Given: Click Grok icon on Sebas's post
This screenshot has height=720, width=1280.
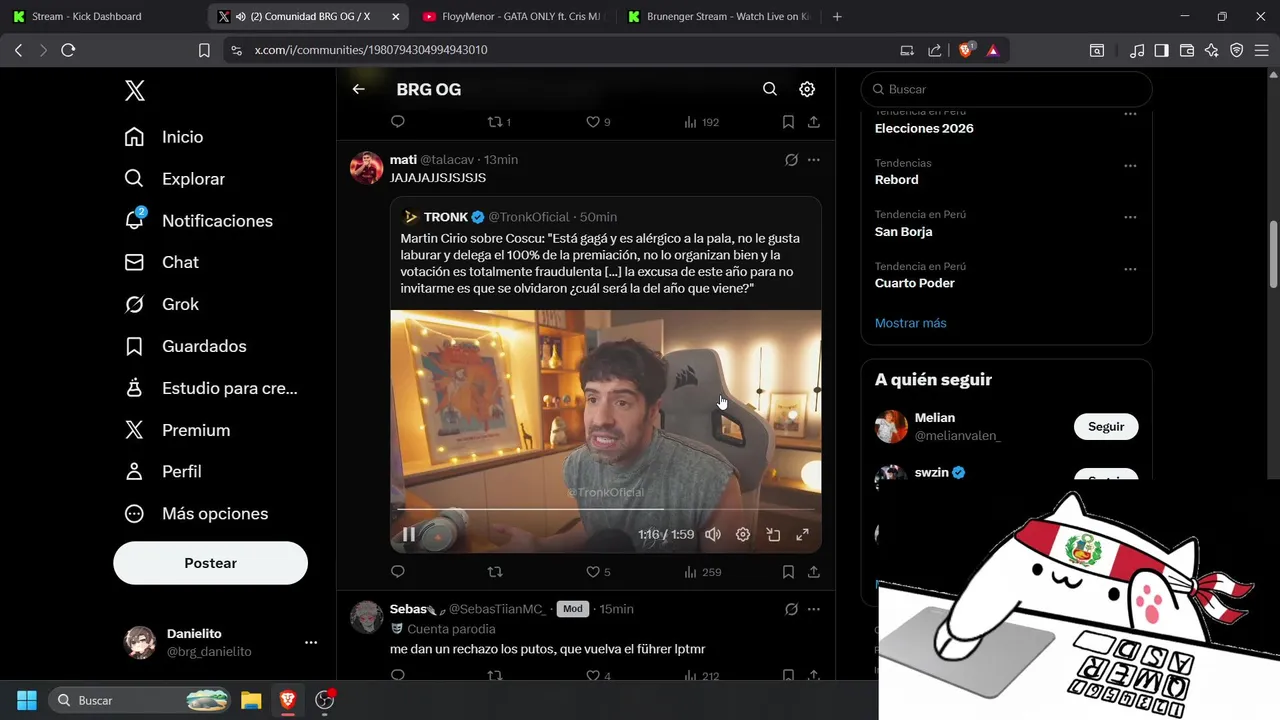Looking at the screenshot, I should pyautogui.click(x=791, y=609).
